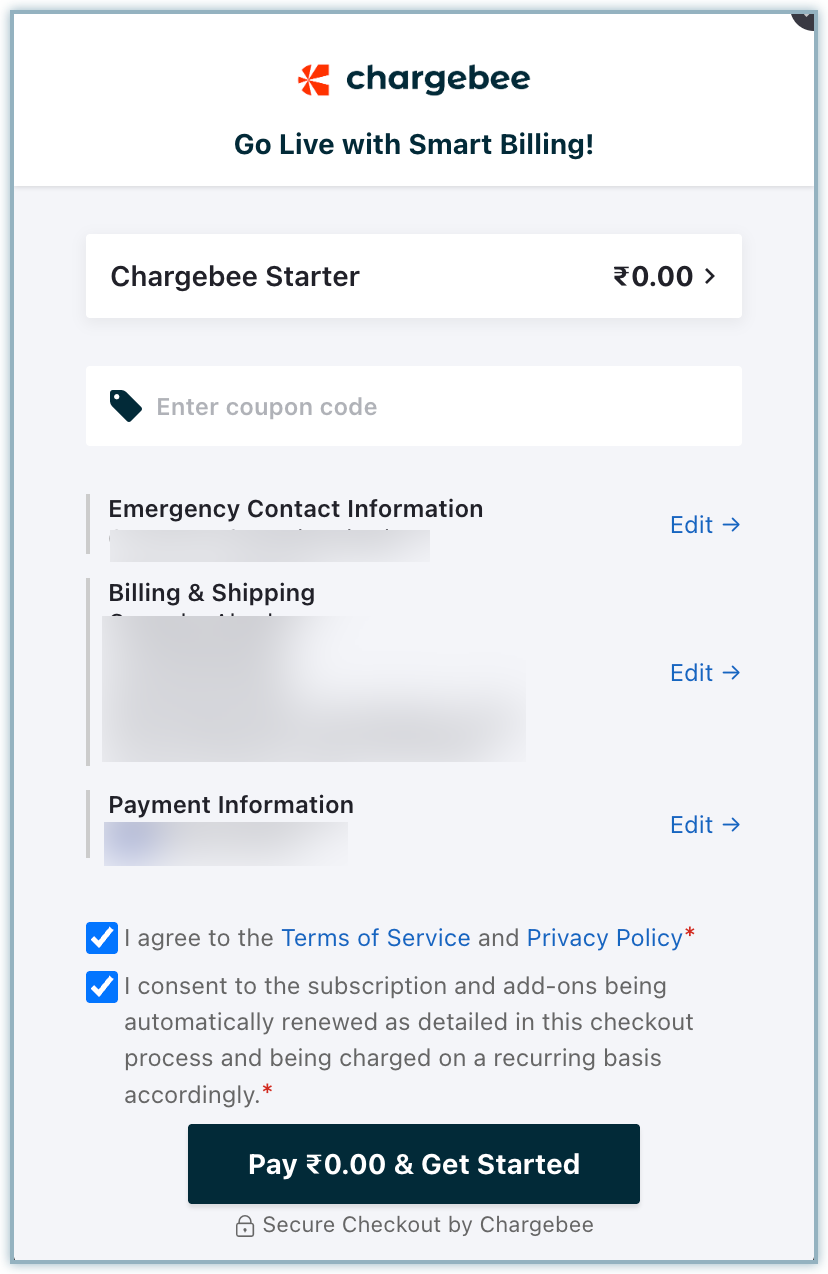Edit the Payment Information
Image resolution: width=828 pixels, height=1274 pixels.
(x=705, y=825)
